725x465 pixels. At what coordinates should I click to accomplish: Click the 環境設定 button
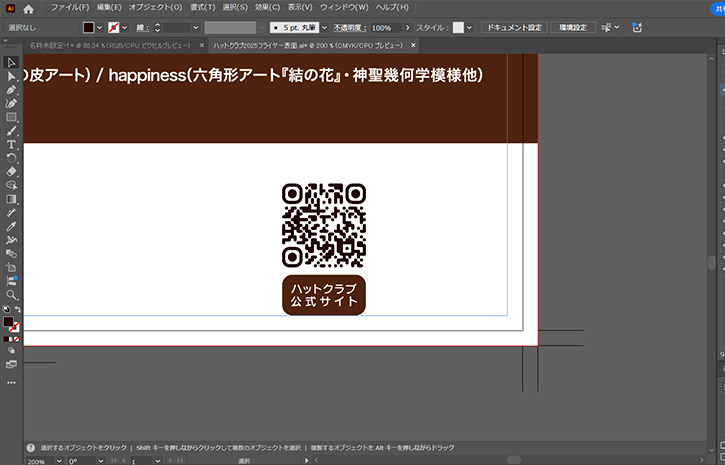coord(574,27)
